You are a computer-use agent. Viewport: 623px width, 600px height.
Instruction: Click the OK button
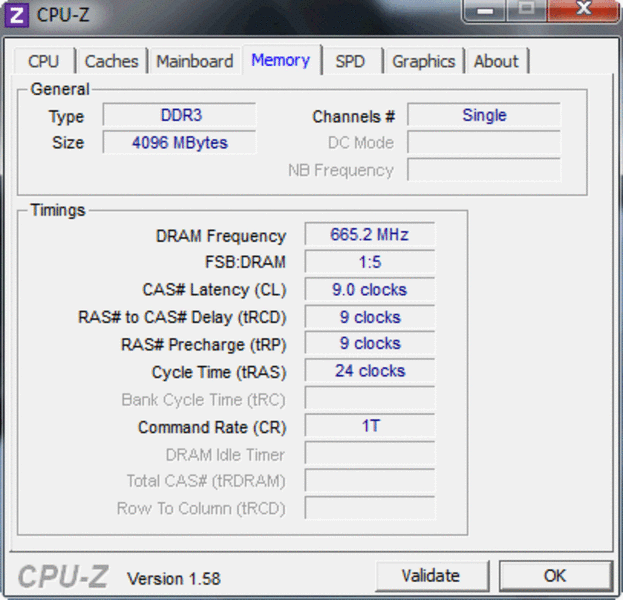pos(555,575)
